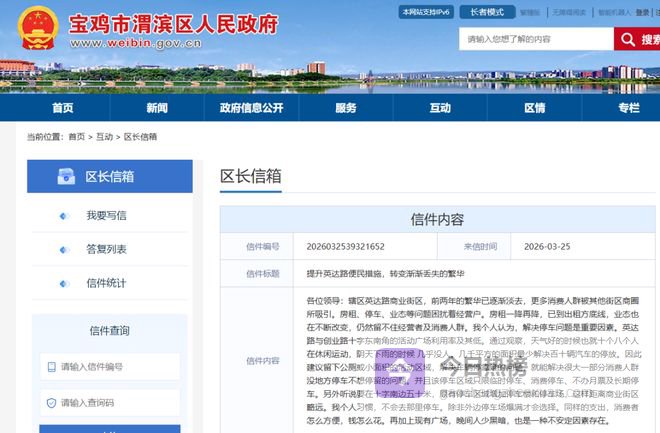Click the 请输入查询码 input field
Screen dimensions: 660x433
point(110,403)
